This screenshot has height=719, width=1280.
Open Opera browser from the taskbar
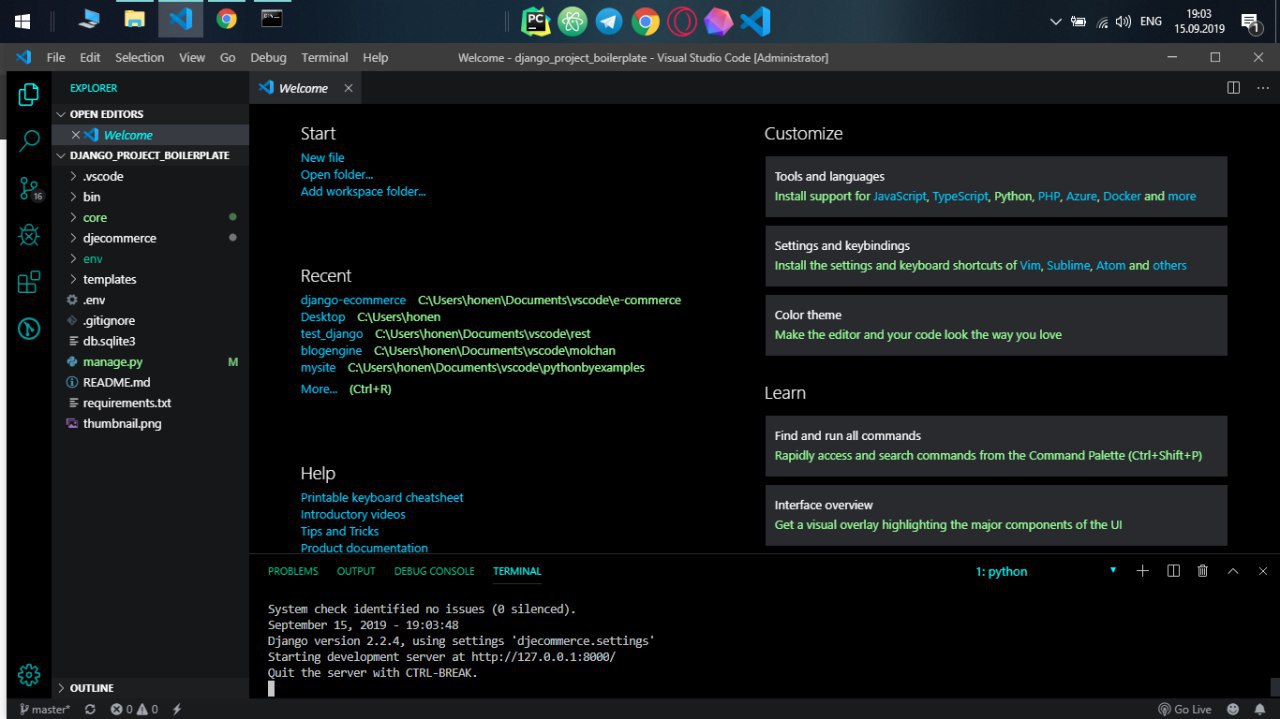click(x=682, y=20)
